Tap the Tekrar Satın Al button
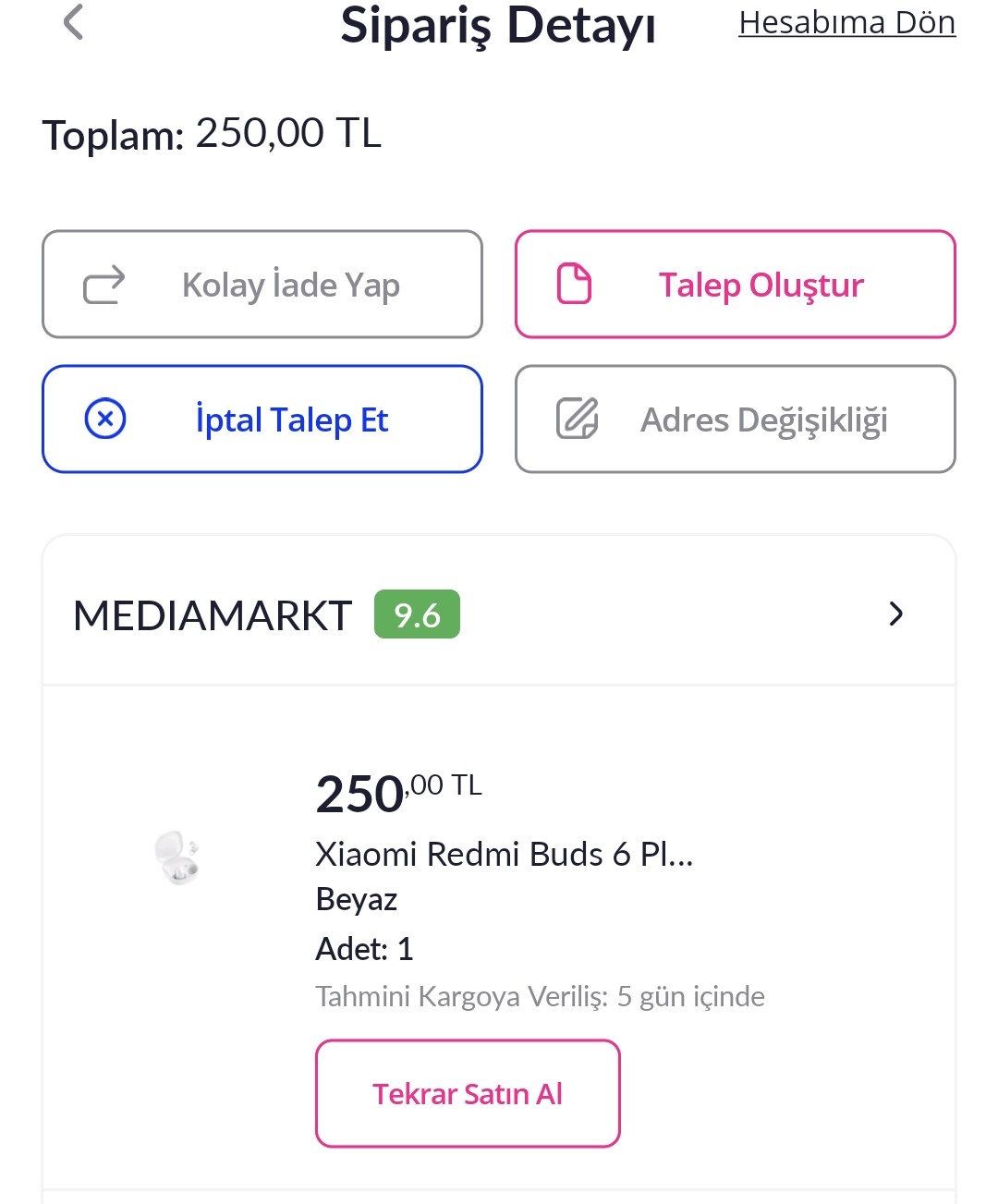Viewport: 998px width, 1204px height. pos(468,1094)
